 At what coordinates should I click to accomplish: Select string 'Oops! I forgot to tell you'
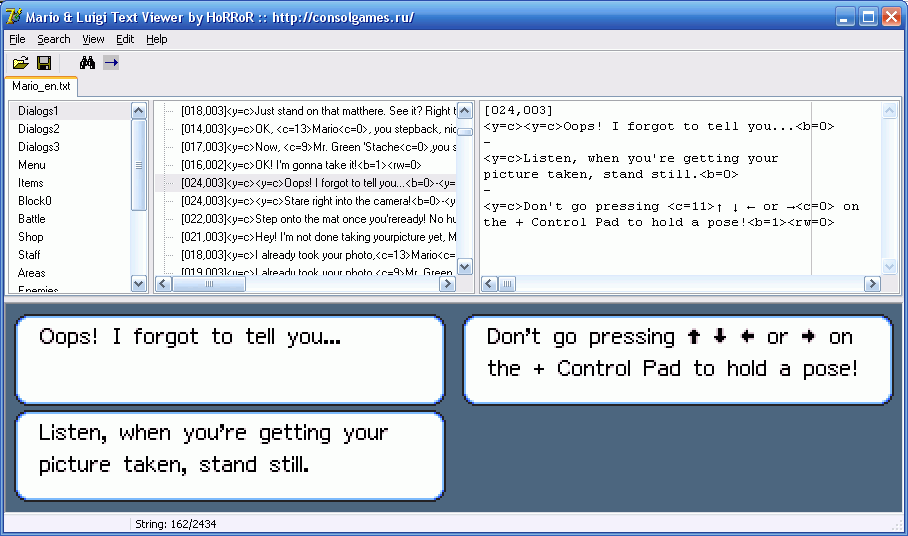pos(306,183)
